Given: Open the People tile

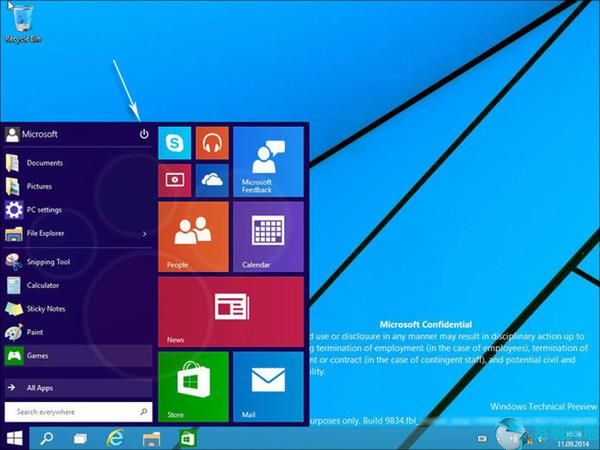Looking at the screenshot, I should coord(193,237).
